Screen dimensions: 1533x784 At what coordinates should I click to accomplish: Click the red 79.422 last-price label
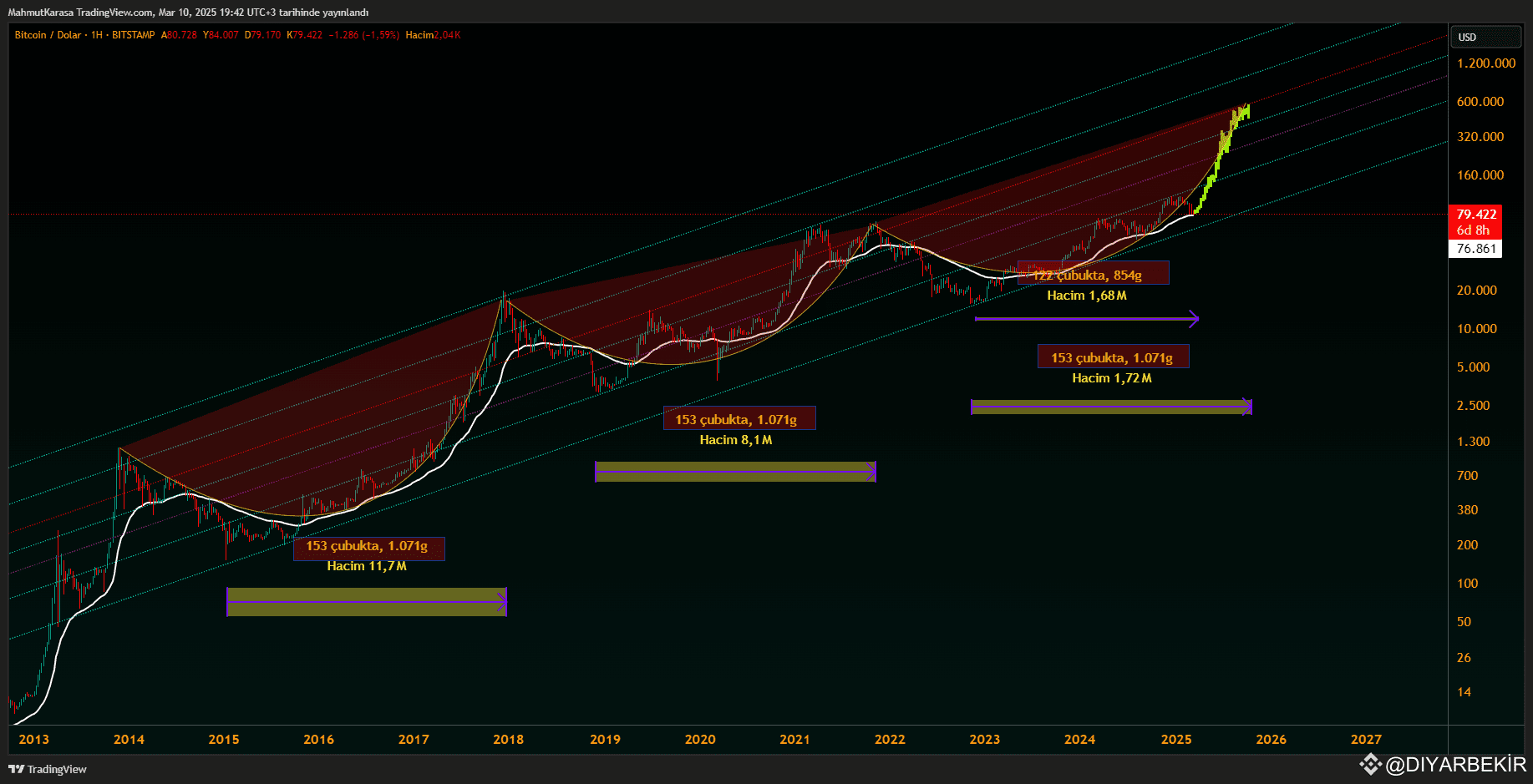click(x=1475, y=215)
